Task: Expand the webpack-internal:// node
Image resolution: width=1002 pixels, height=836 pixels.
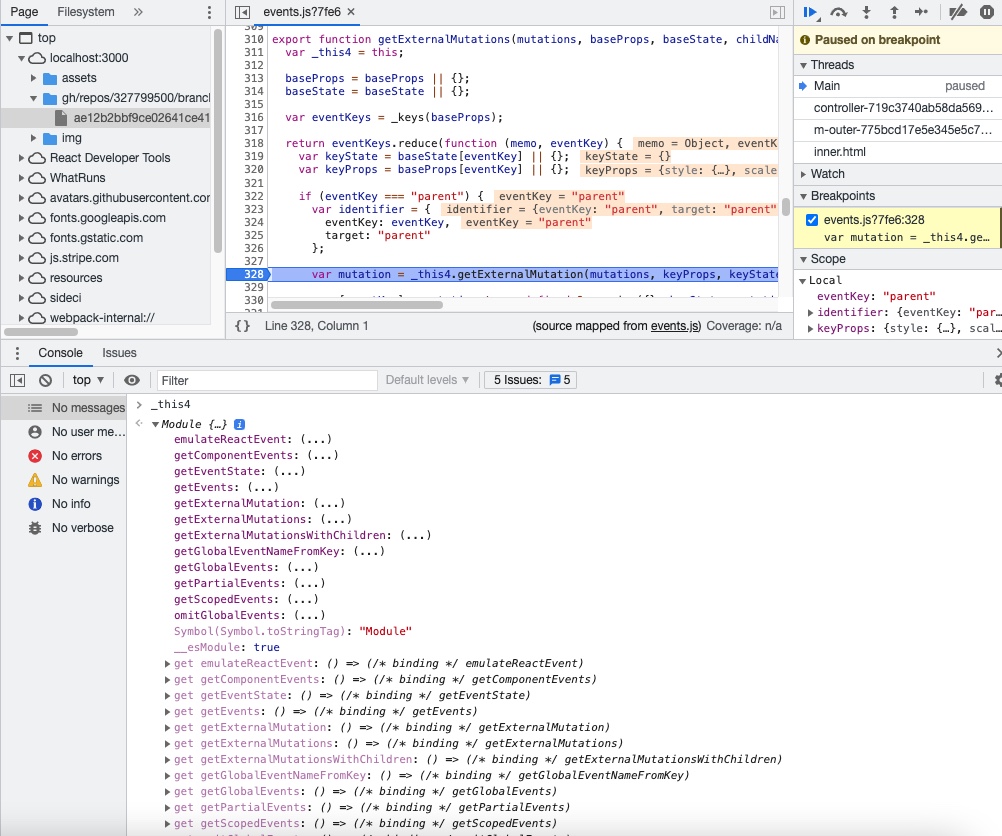Action: pos(21,318)
